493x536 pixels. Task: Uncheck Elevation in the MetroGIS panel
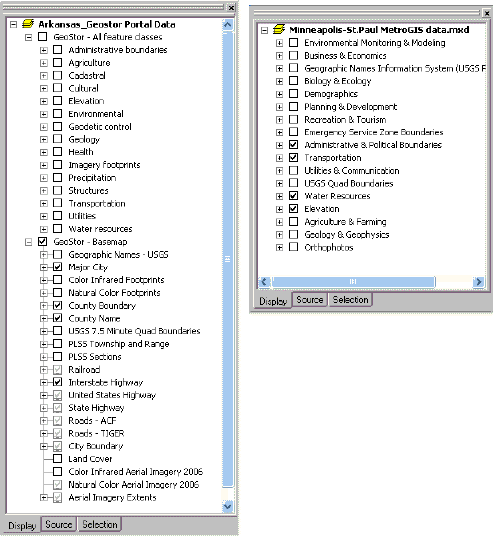click(293, 209)
